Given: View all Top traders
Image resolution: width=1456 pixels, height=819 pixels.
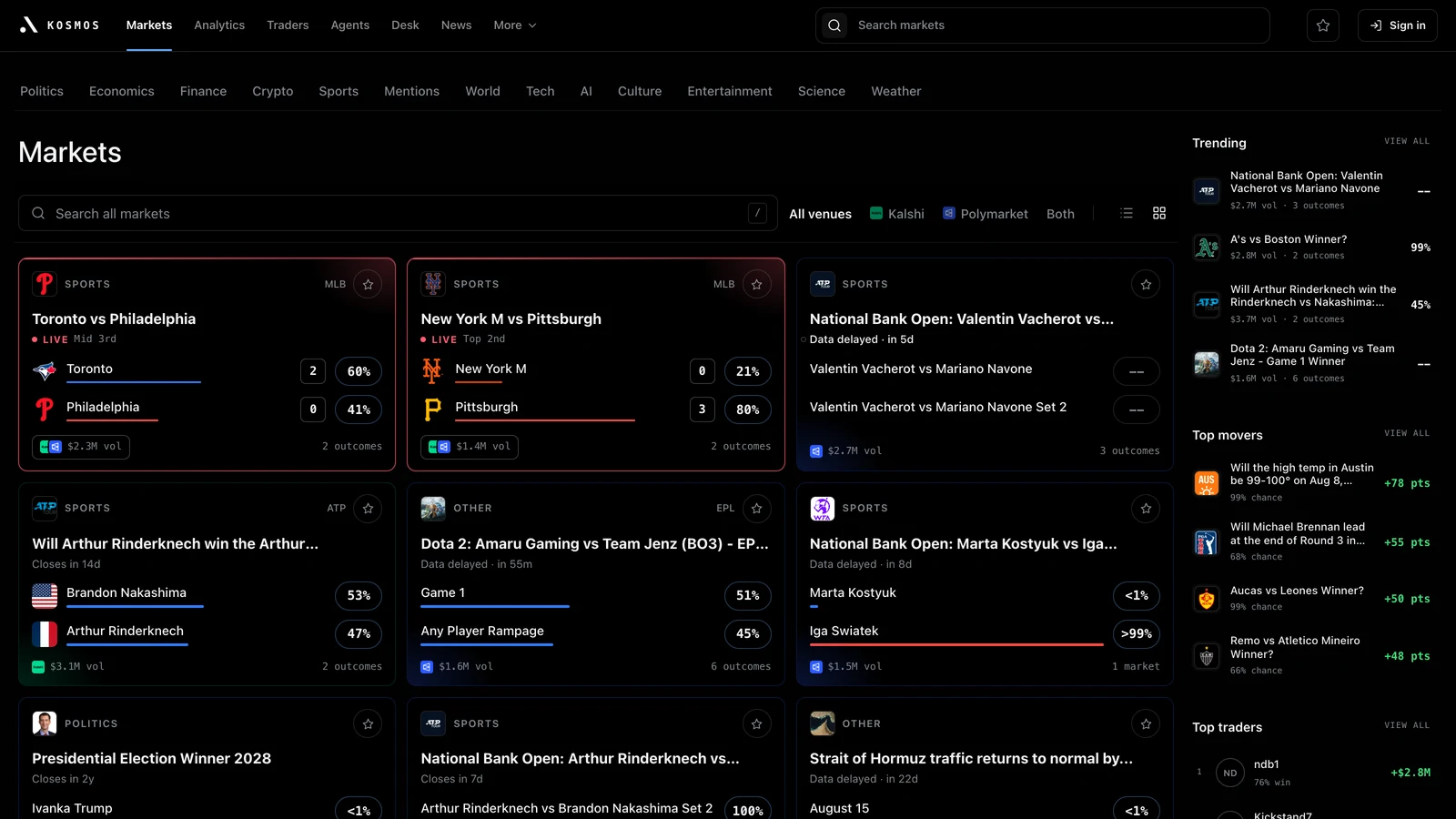Looking at the screenshot, I should pyautogui.click(x=1407, y=725).
